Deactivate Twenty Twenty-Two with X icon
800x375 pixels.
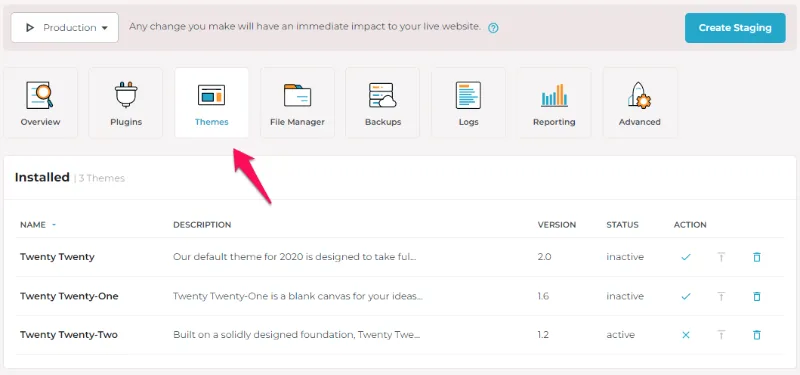click(686, 335)
